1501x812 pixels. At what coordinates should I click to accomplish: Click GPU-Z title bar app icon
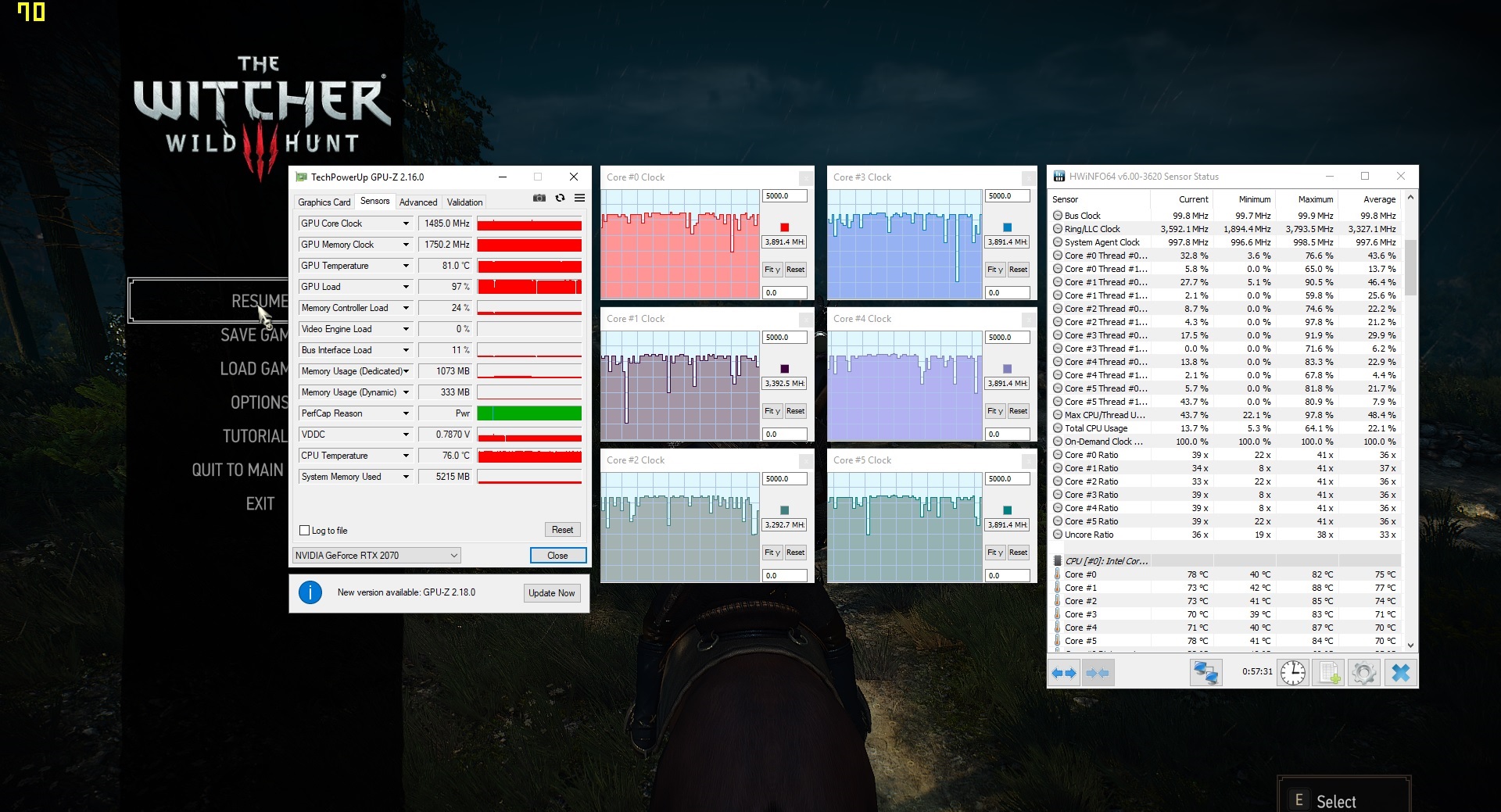[301, 177]
